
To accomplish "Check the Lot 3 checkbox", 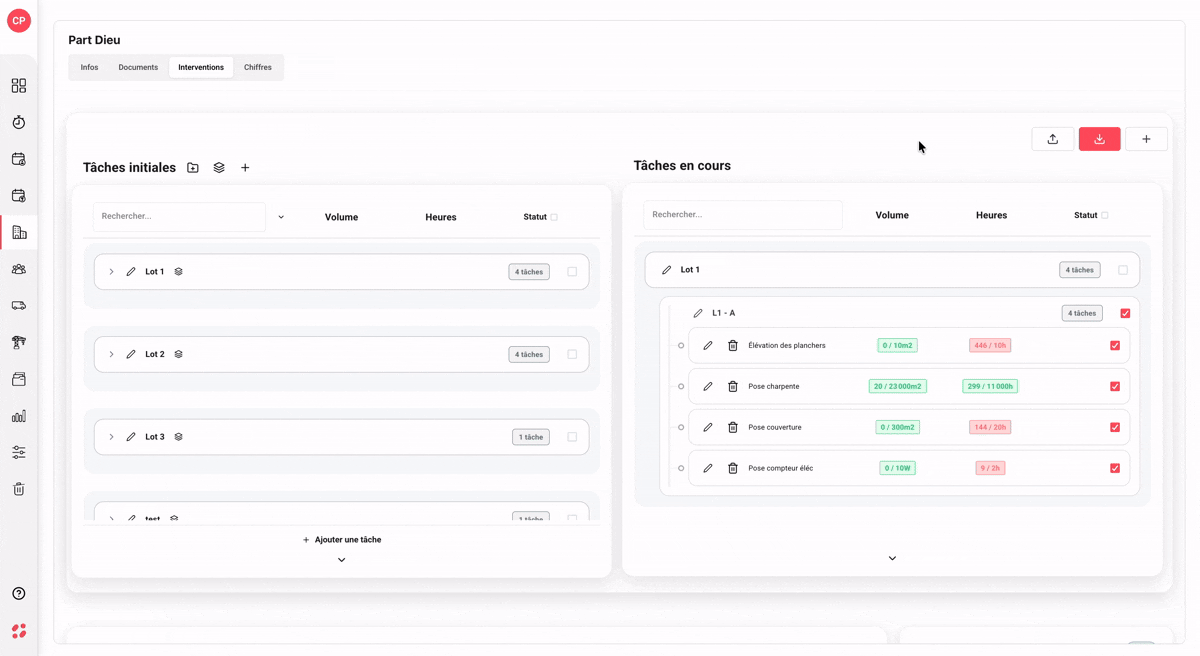I will pyautogui.click(x=572, y=437).
